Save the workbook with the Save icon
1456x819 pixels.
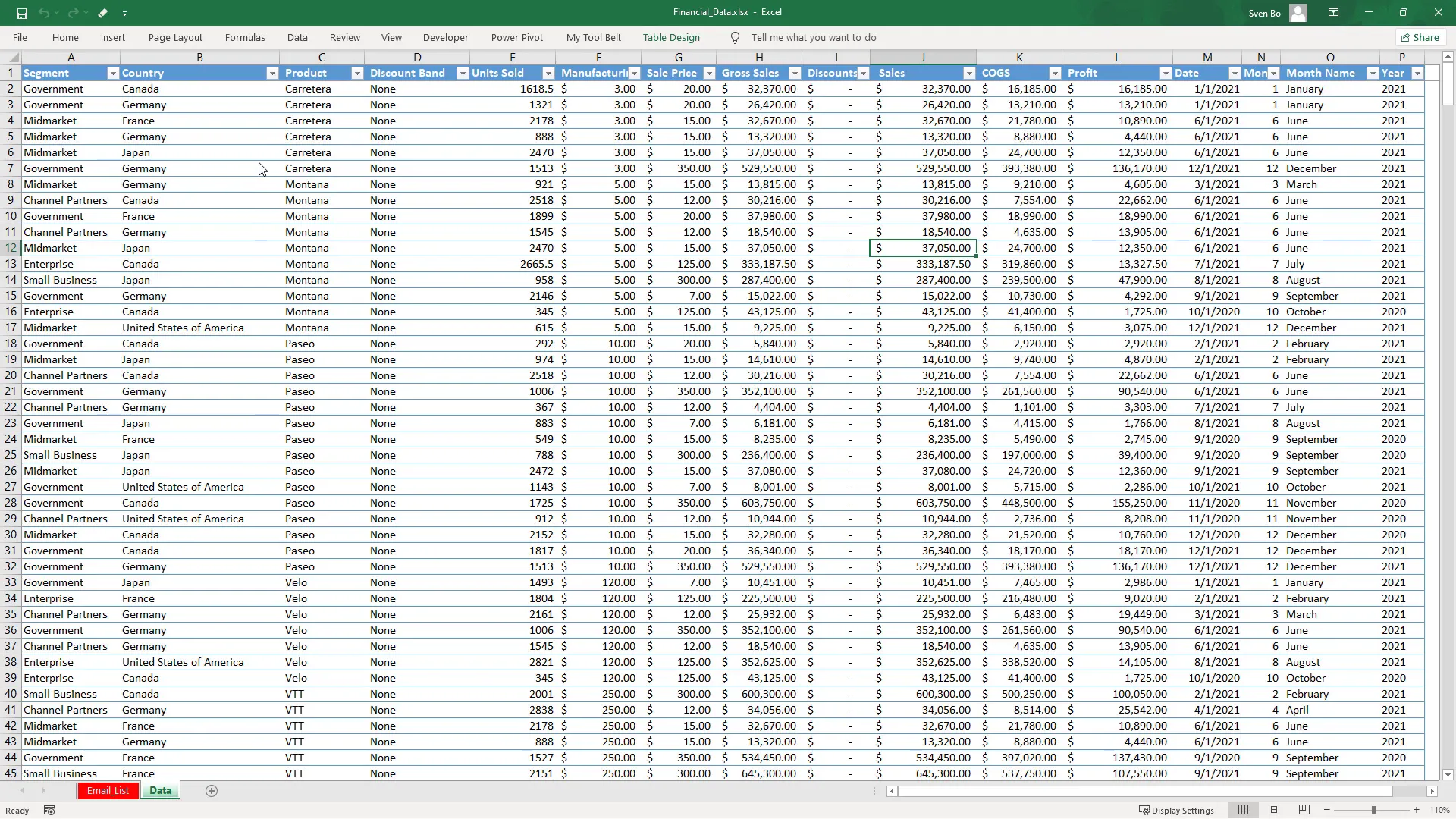tap(21, 13)
